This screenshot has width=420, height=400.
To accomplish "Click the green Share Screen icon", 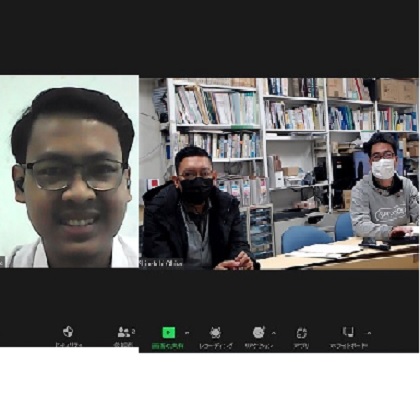I will pos(169,332).
